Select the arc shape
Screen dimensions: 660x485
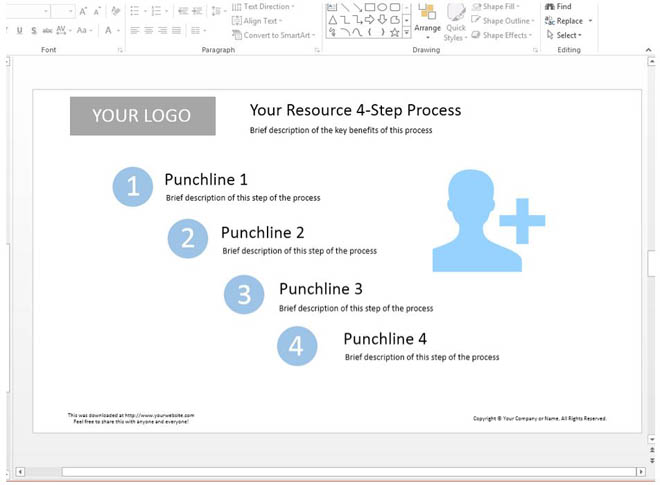pyautogui.click(x=345, y=32)
